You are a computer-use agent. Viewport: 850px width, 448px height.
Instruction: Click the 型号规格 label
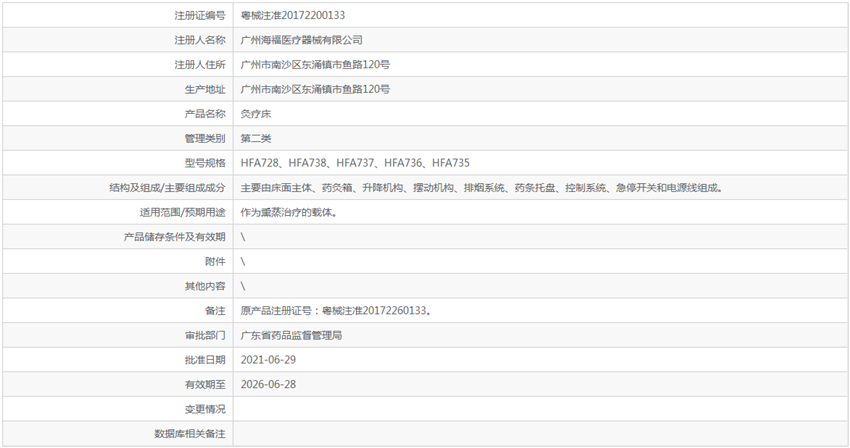[205, 163]
